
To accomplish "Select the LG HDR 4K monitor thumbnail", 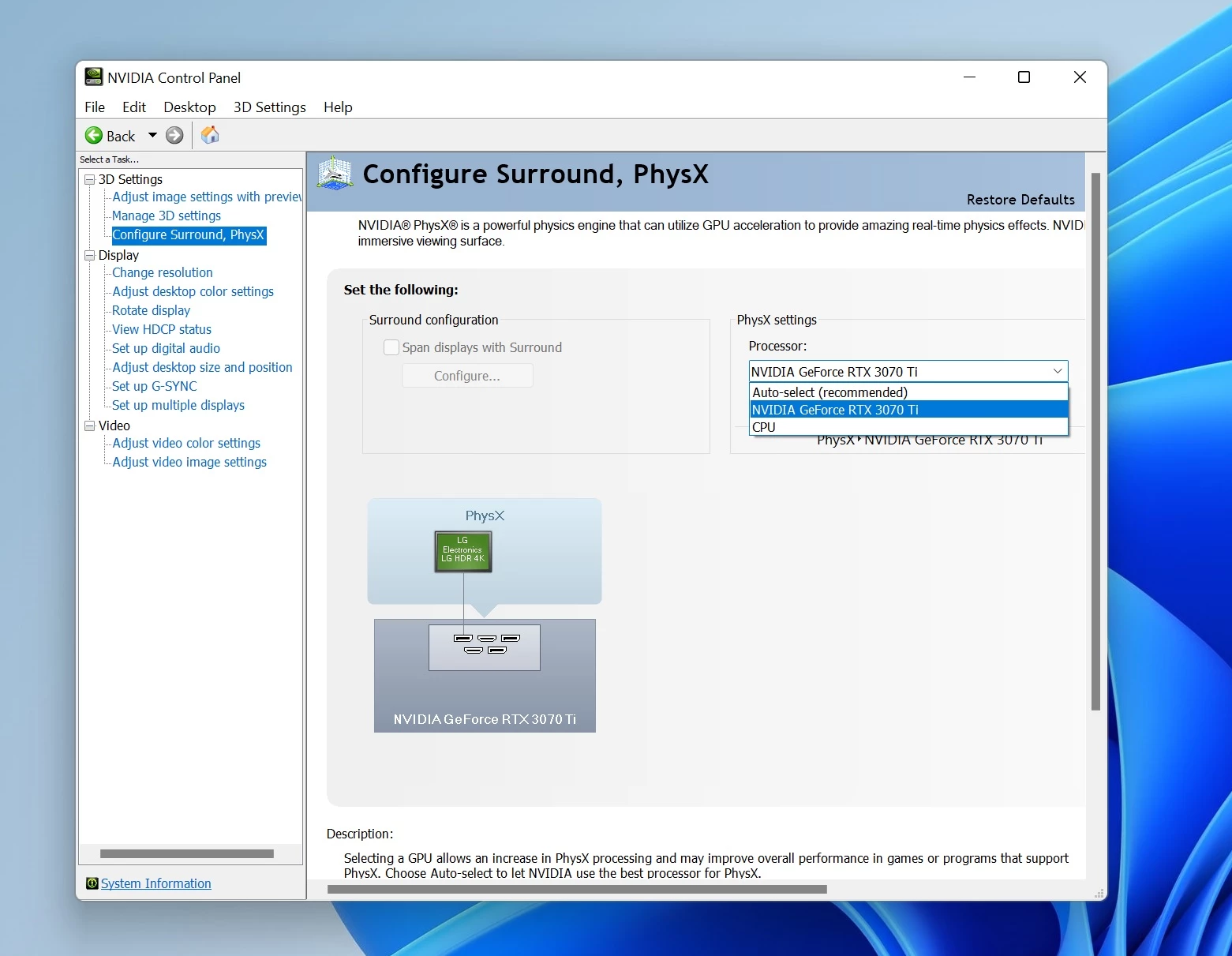I will pos(463,551).
